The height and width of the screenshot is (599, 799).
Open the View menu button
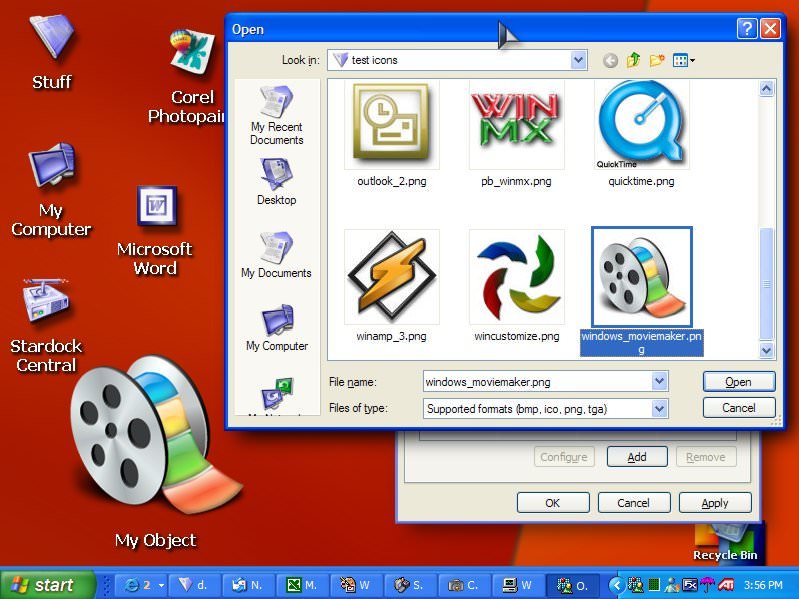click(x=683, y=61)
